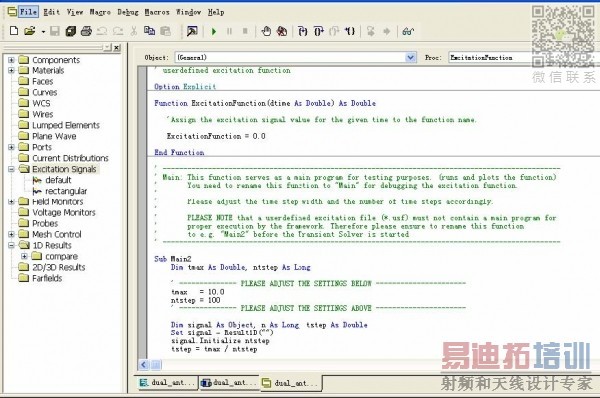Run the macro with the green play button
Screen dimensions: 600x398
(214, 31)
